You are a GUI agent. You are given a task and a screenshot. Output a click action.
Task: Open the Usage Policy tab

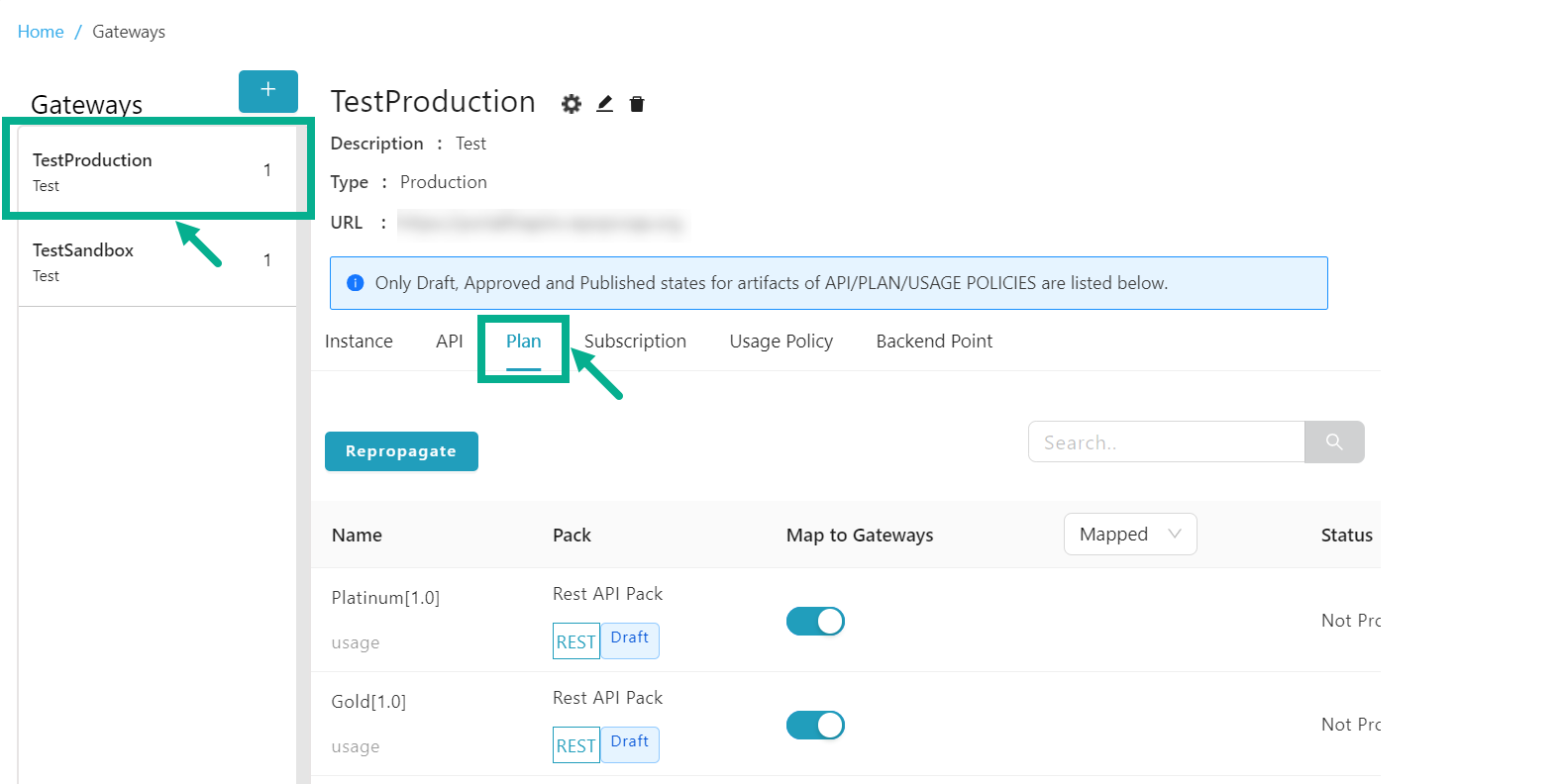point(781,342)
